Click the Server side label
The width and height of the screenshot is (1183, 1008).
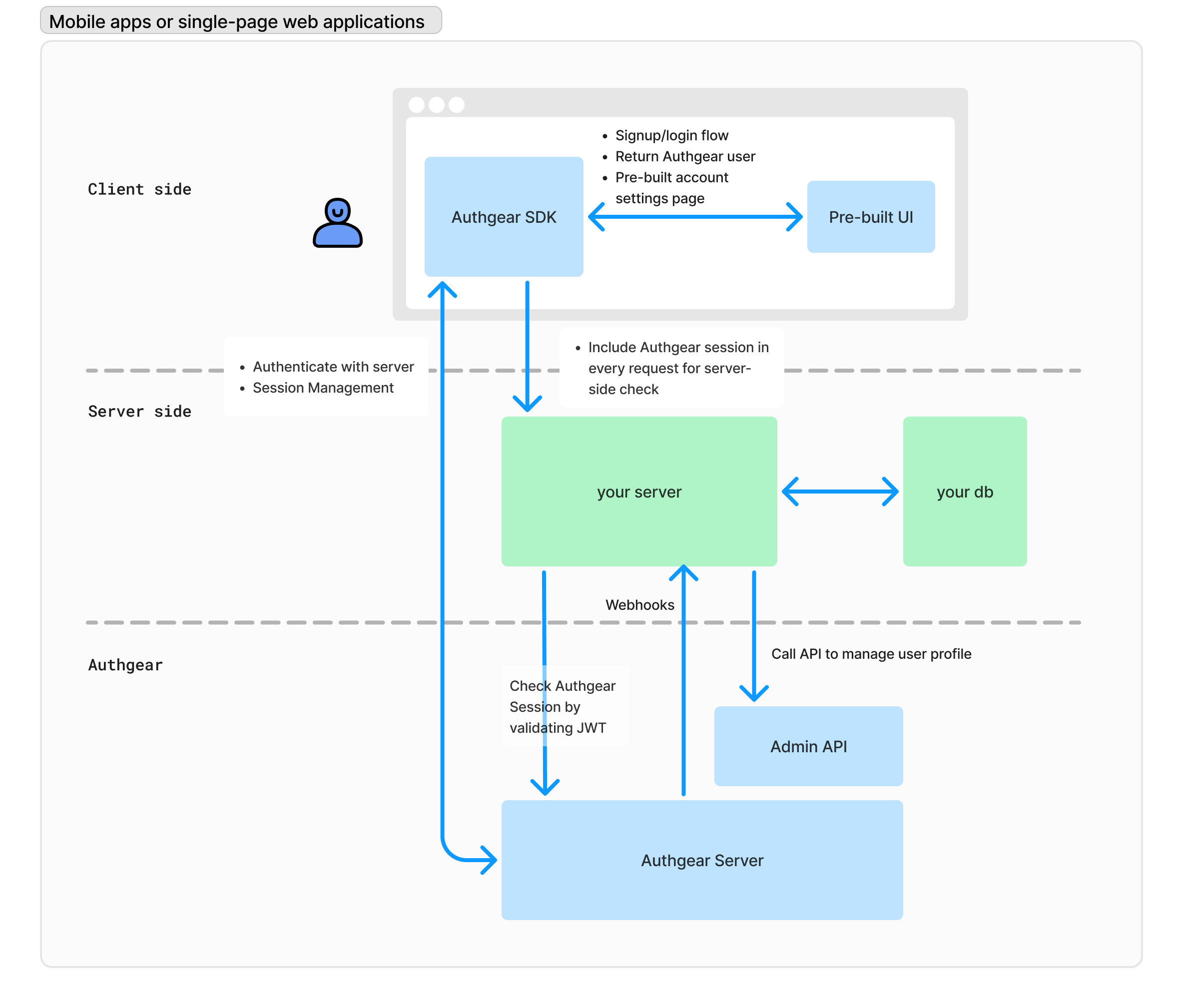[x=139, y=411]
